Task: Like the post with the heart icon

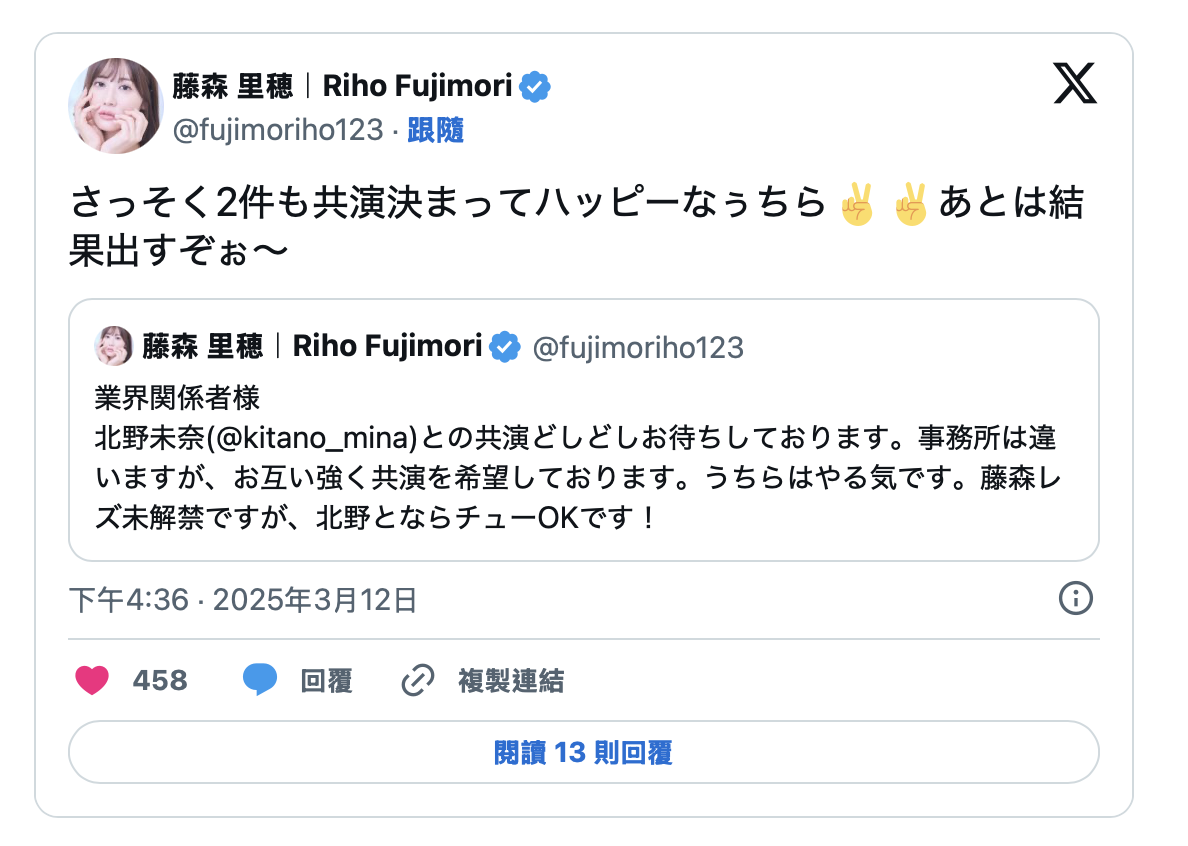Action: 92,681
